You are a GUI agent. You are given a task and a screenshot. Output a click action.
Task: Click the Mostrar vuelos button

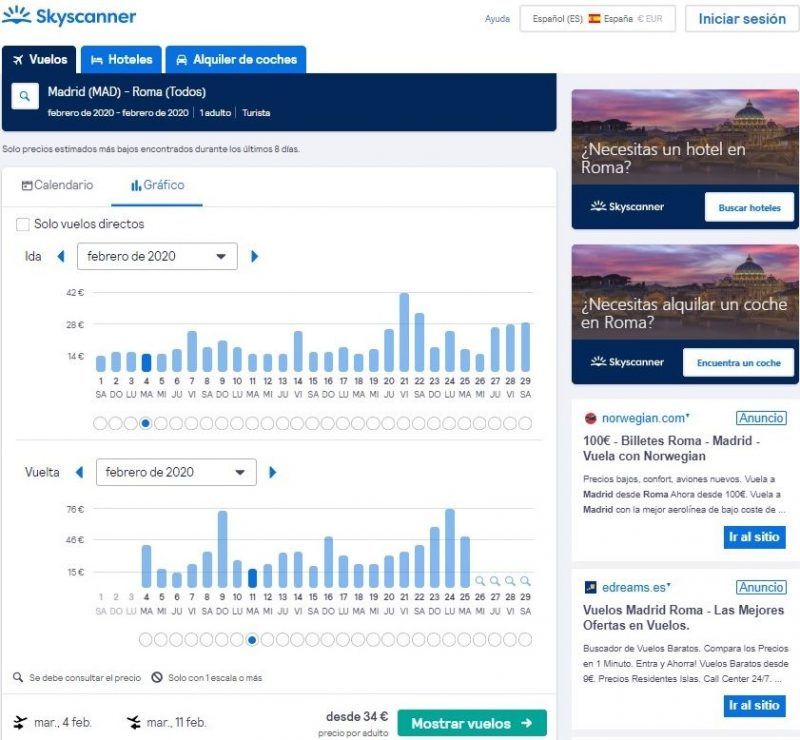(x=472, y=723)
